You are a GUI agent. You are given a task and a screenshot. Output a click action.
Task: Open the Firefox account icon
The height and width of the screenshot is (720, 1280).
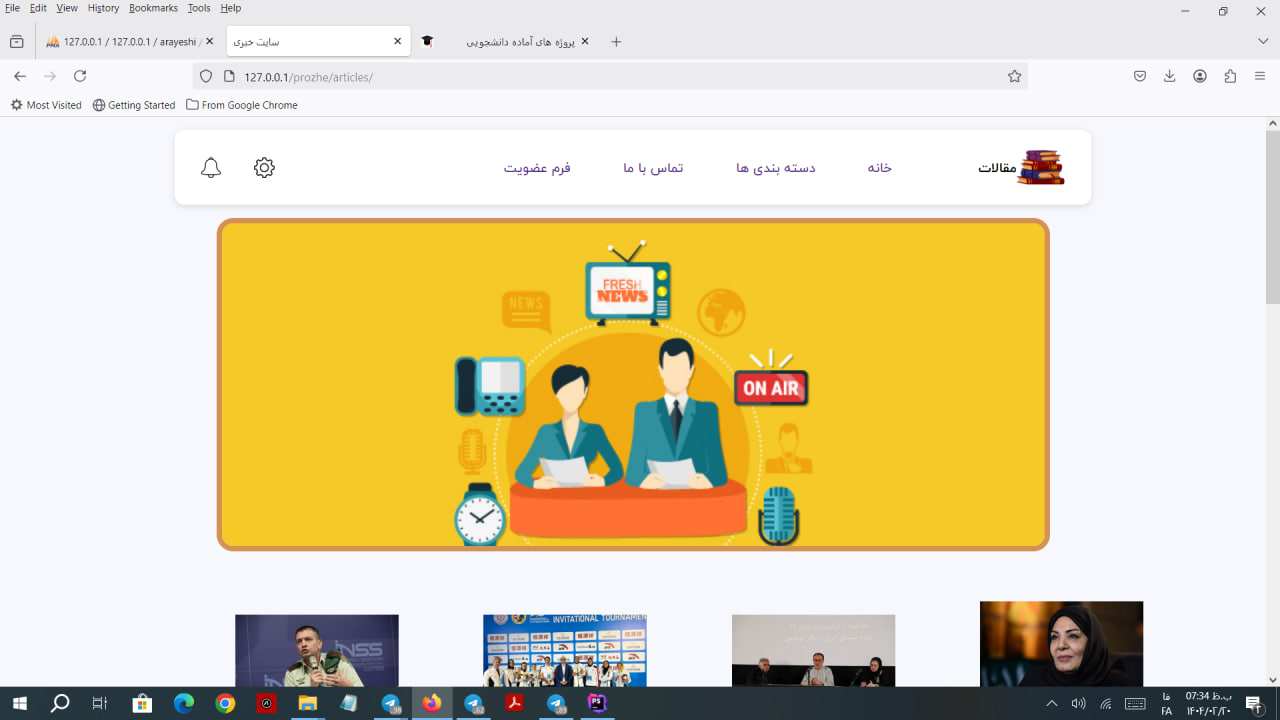pyautogui.click(x=1200, y=77)
